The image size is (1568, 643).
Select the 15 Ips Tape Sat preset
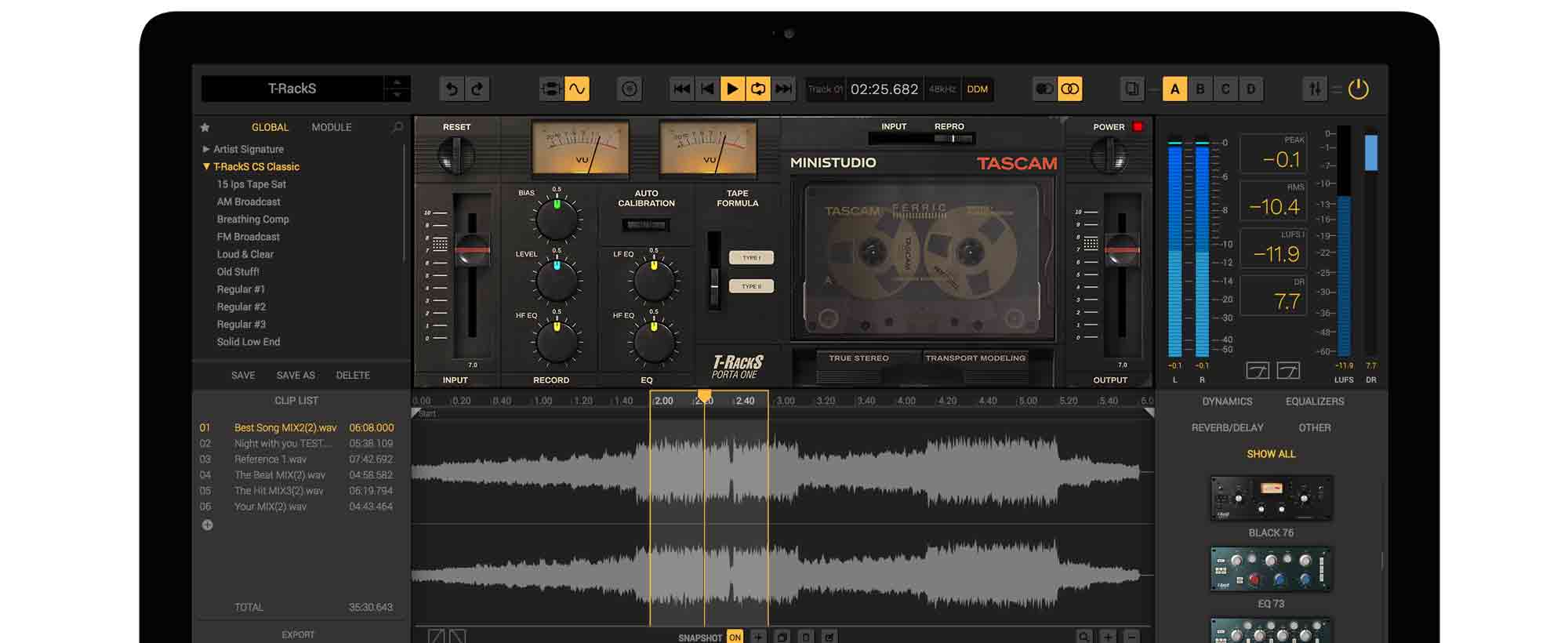(x=251, y=184)
